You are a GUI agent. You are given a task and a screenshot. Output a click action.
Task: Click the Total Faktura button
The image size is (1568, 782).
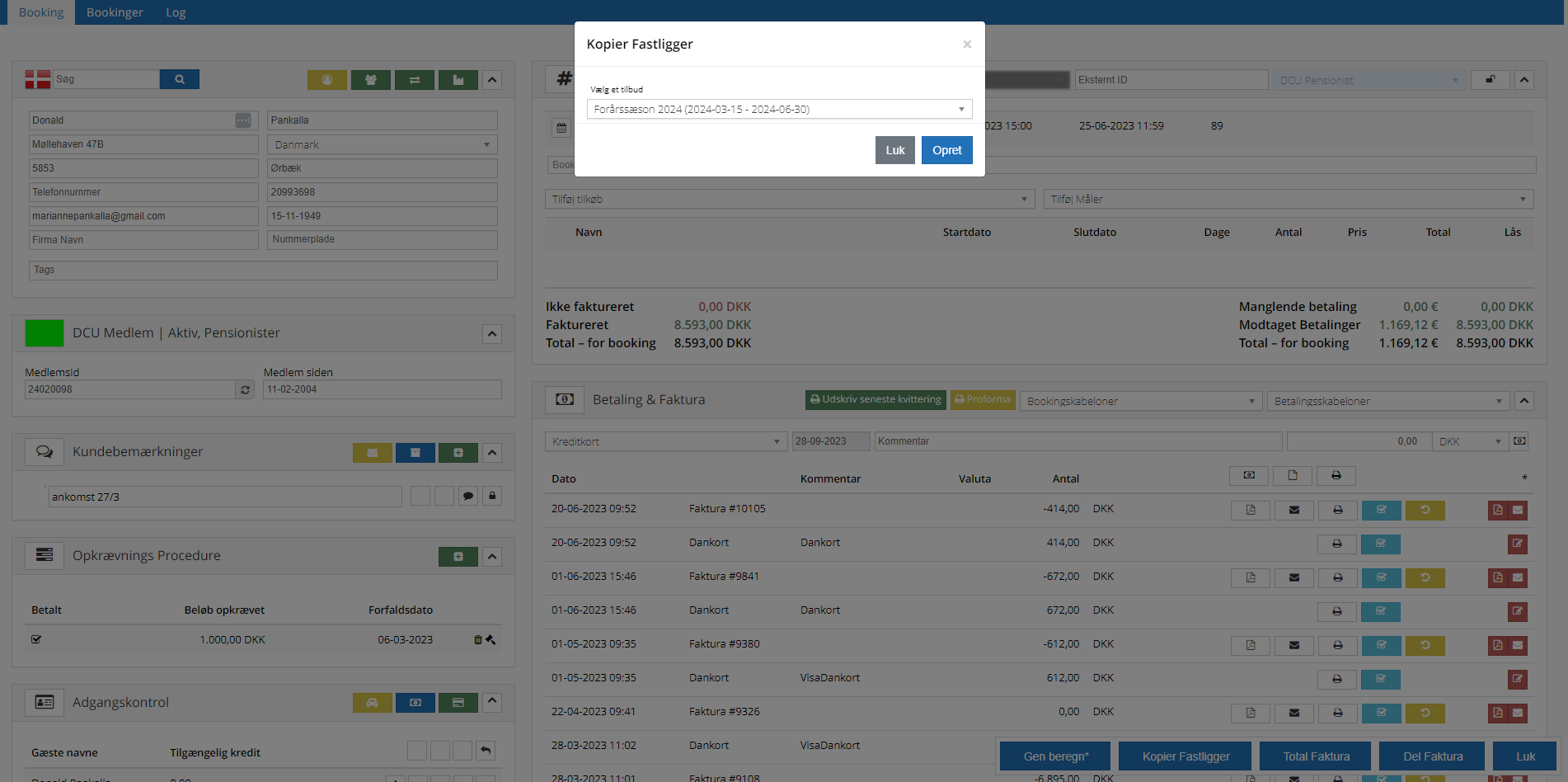[x=1316, y=756]
